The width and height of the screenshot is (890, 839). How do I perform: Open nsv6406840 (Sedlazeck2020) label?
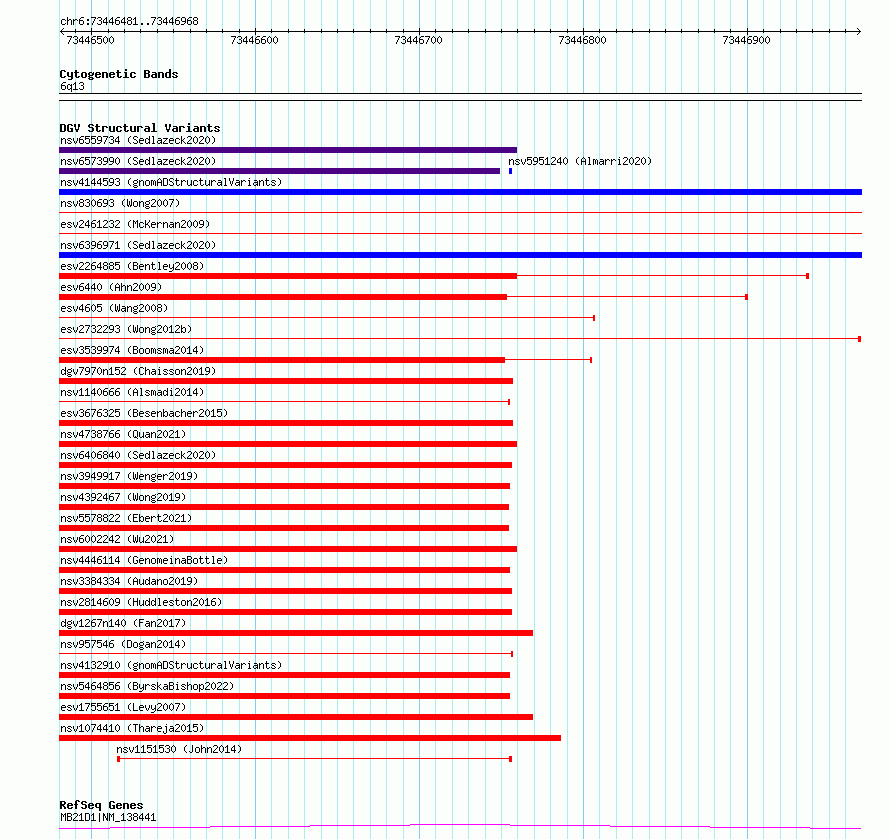tap(138, 455)
